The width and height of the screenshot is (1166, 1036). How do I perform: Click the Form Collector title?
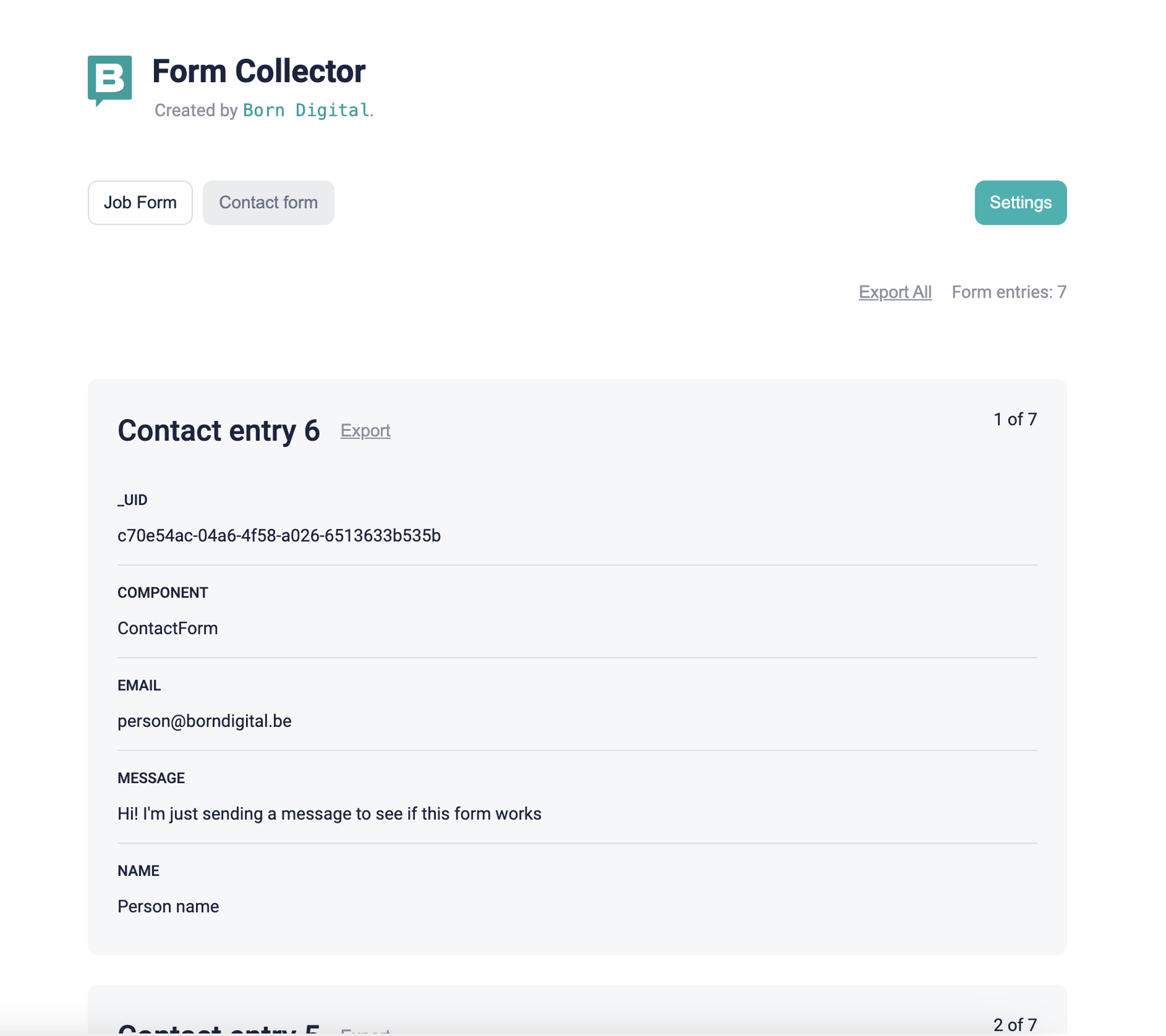click(x=259, y=72)
